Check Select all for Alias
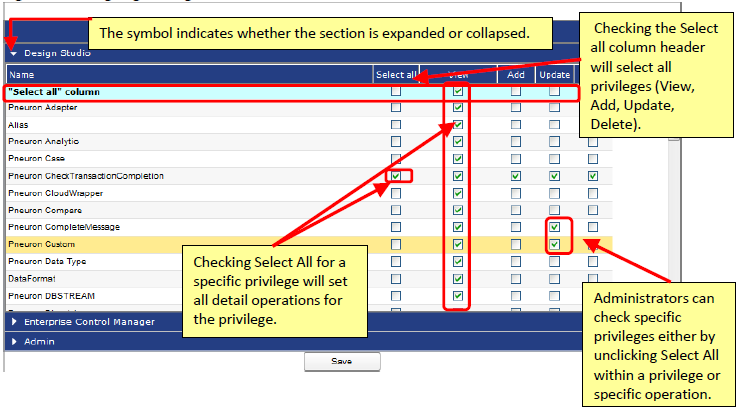The width and height of the screenshot is (739, 410). [x=396, y=125]
